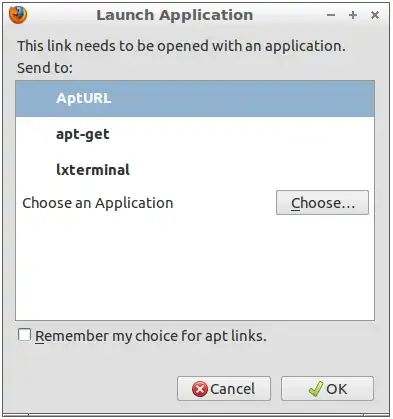
Task: Click the This link needs to be opened message
Action: [181, 46]
